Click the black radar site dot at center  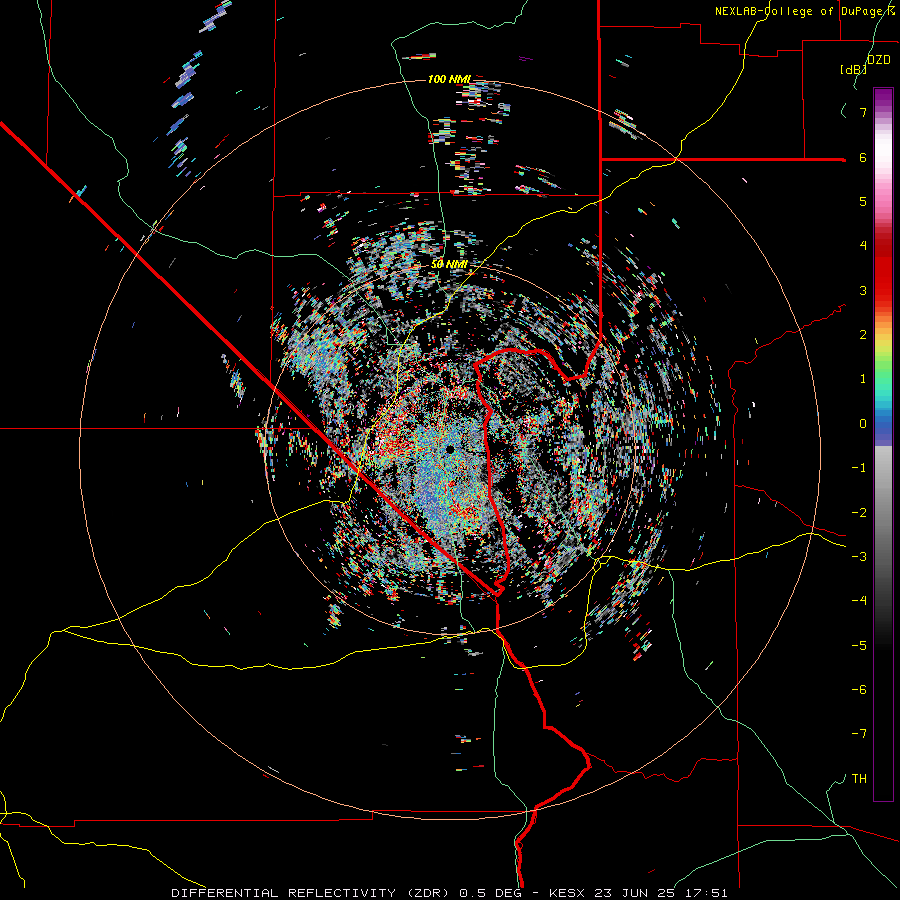[450, 449]
